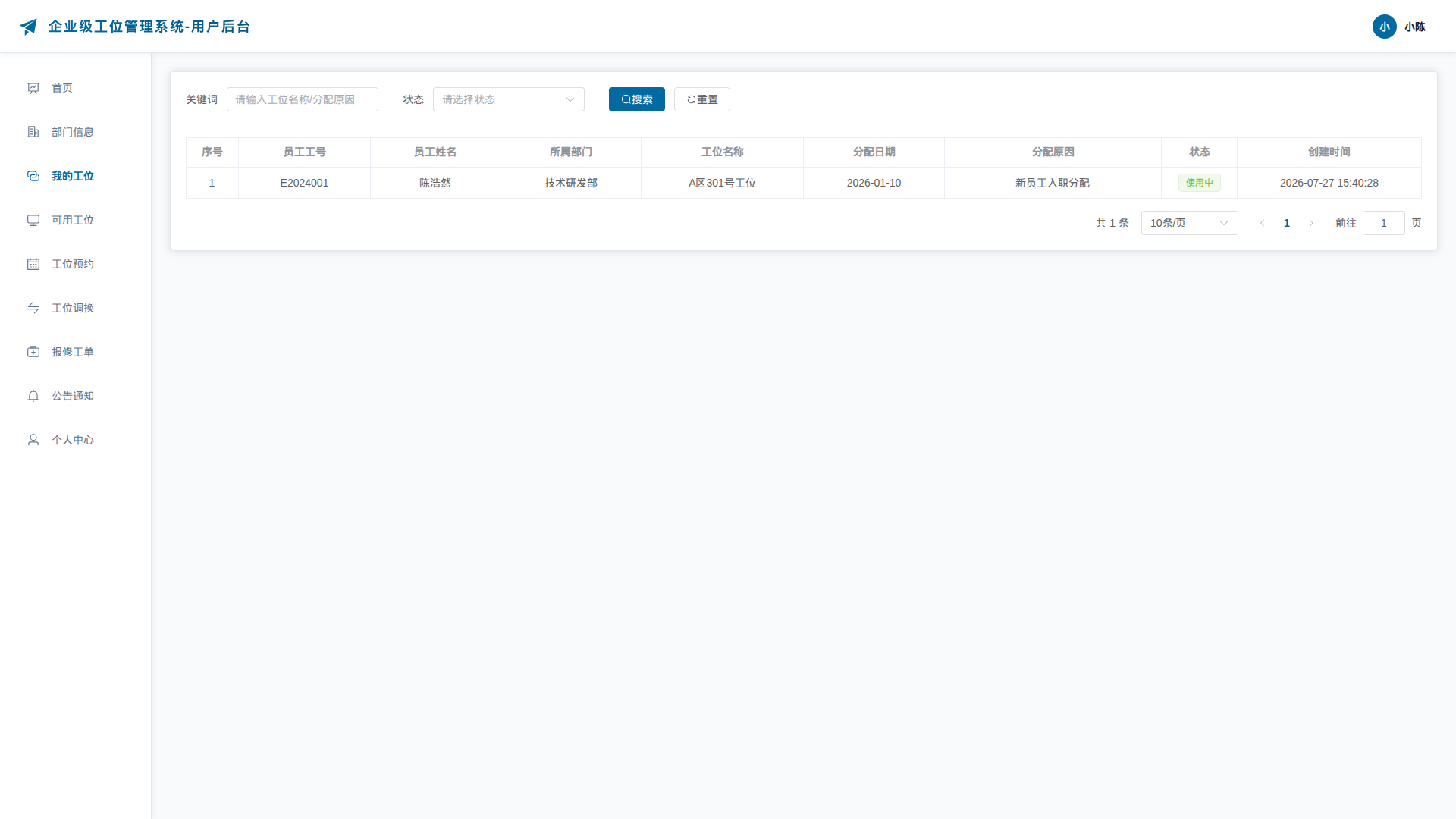Screen dimensions: 1456x819
Task: Click the username 小陈 in header
Action: [x=1414, y=27]
